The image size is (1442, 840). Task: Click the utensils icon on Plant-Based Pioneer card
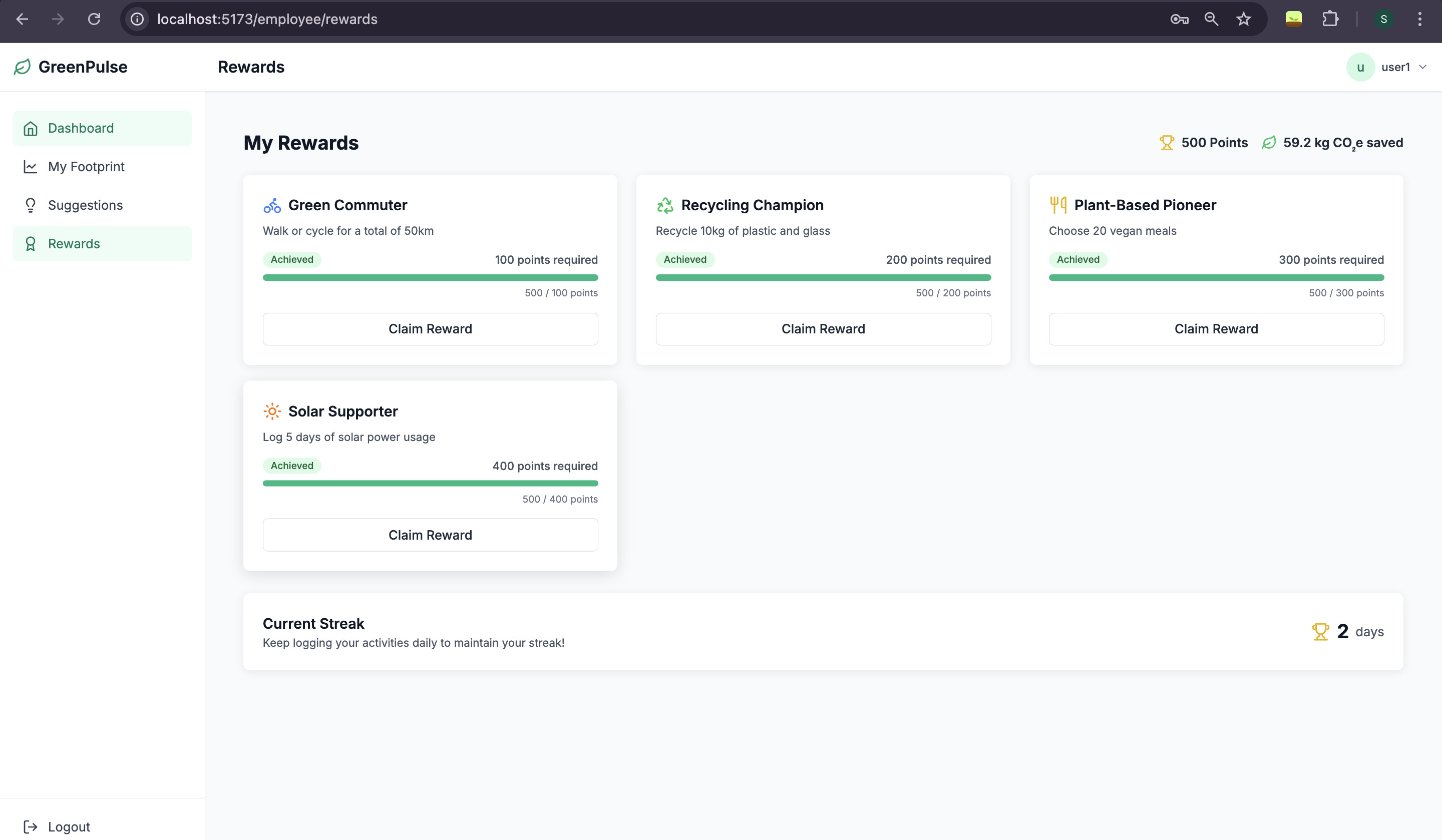click(1058, 205)
